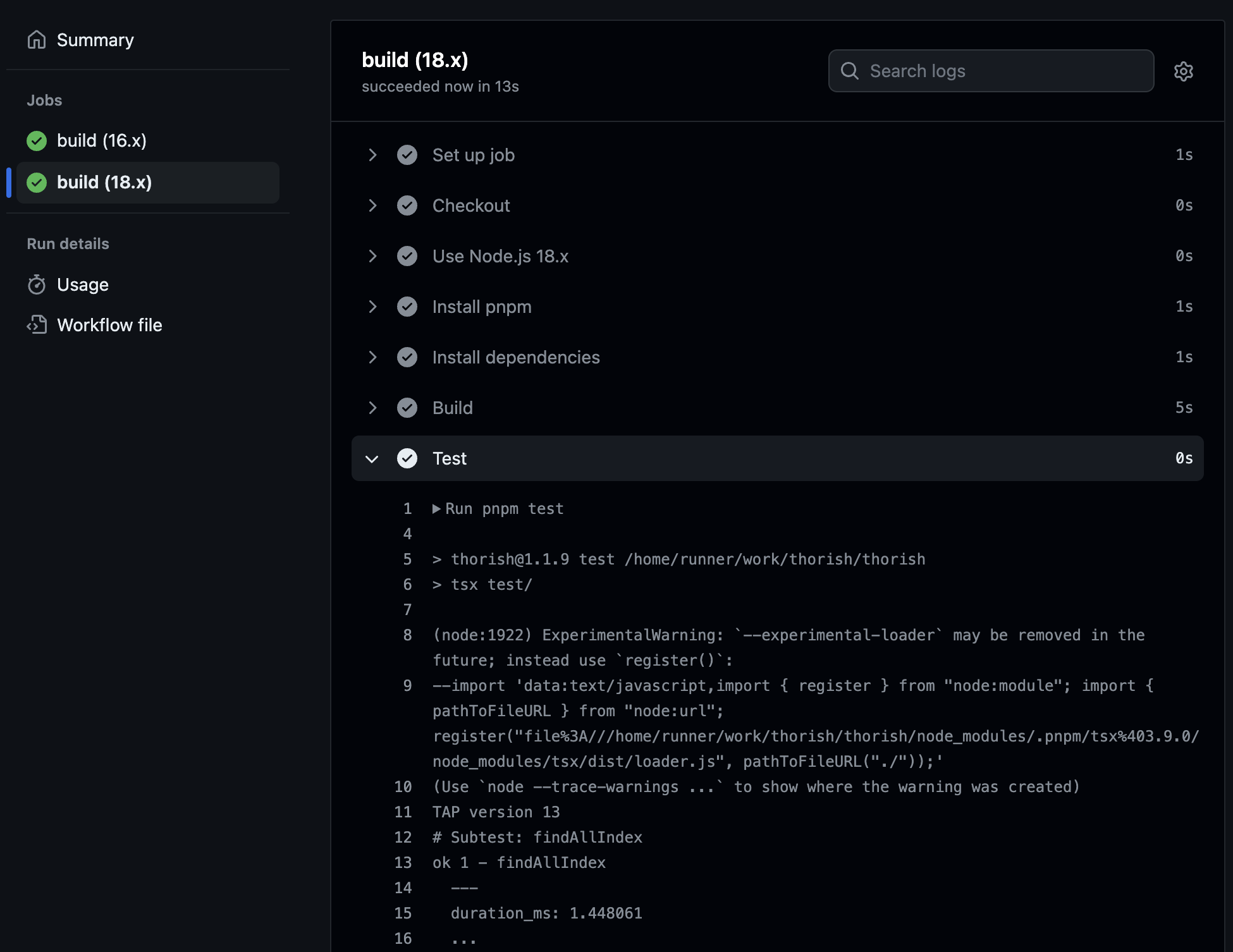Click the Search logs input field

(x=990, y=70)
